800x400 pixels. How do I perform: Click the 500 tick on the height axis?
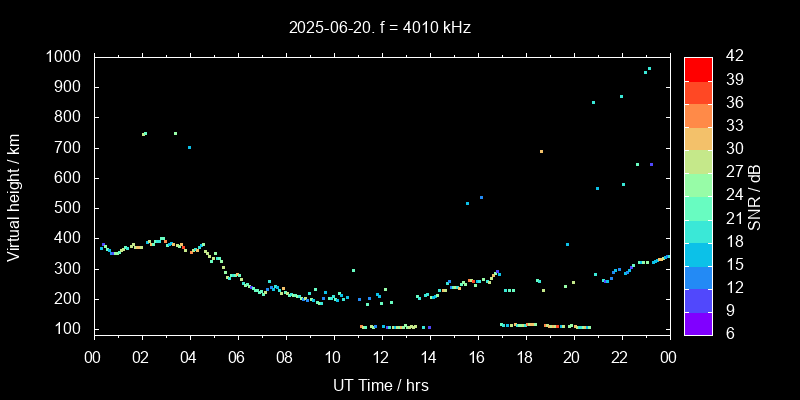click(70, 208)
